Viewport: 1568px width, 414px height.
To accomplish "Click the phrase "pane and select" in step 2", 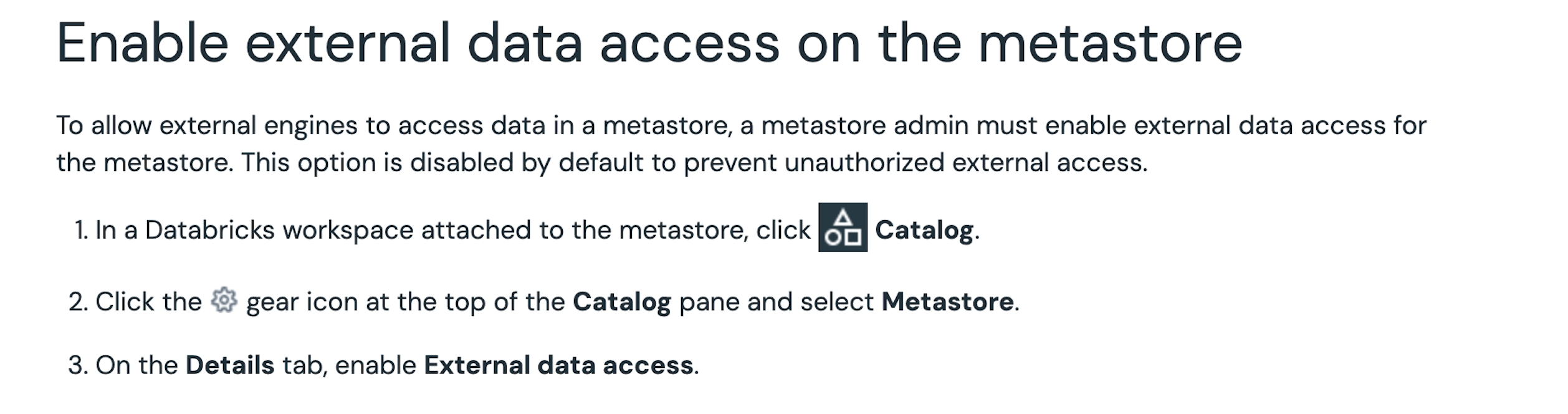I will (776, 302).
